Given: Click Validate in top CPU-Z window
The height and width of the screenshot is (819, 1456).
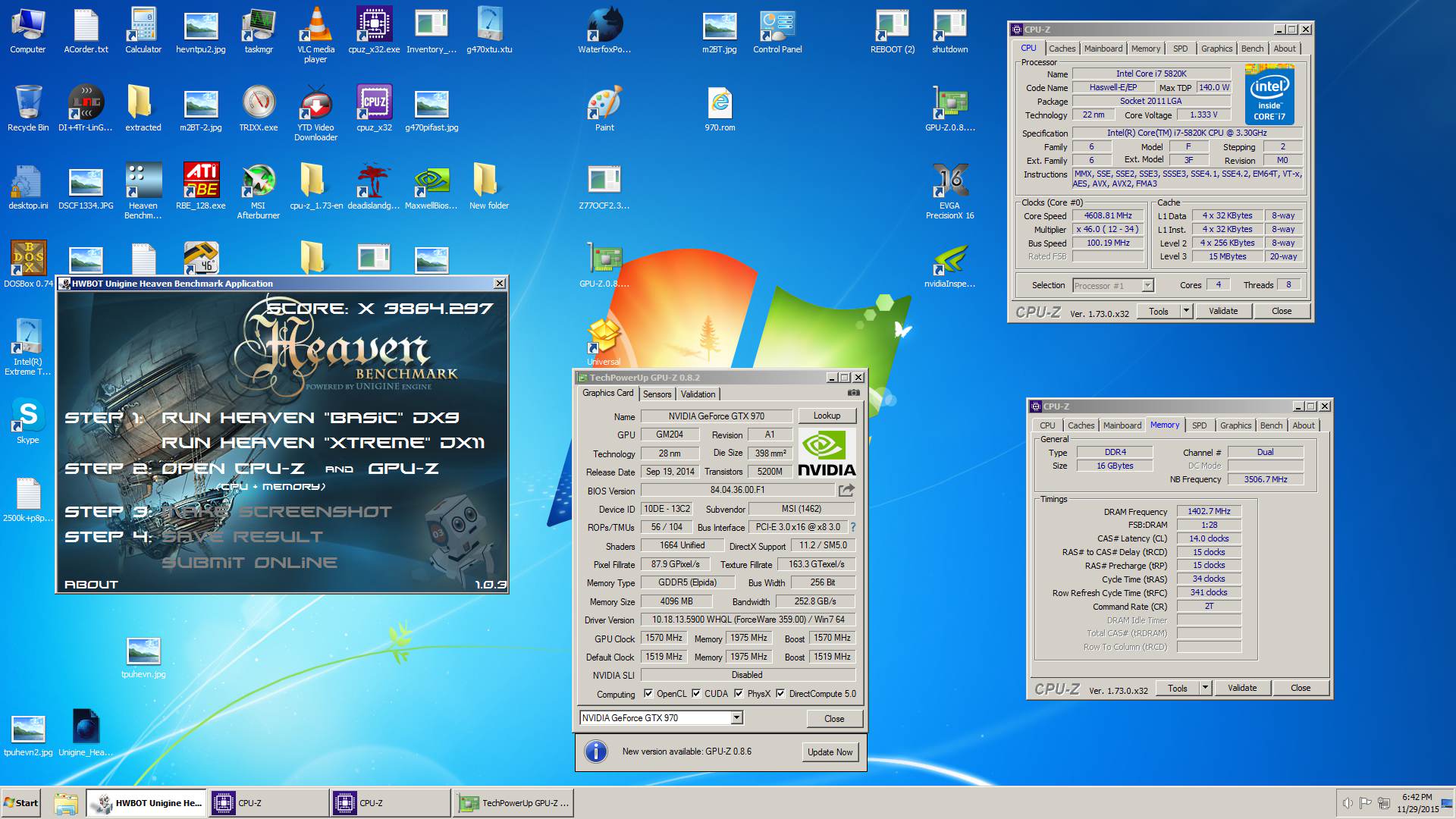Looking at the screenshot, I should (x=1222, y=311).
